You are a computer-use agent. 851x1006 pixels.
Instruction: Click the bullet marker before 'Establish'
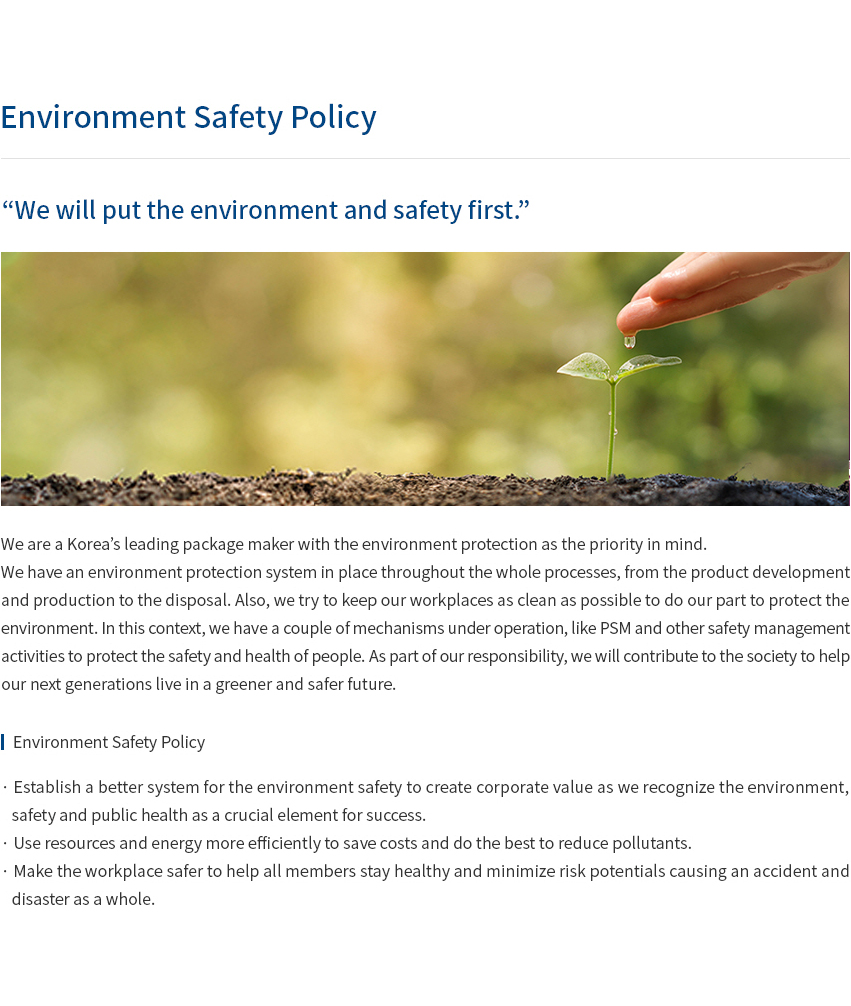click(x=5, y=787)
